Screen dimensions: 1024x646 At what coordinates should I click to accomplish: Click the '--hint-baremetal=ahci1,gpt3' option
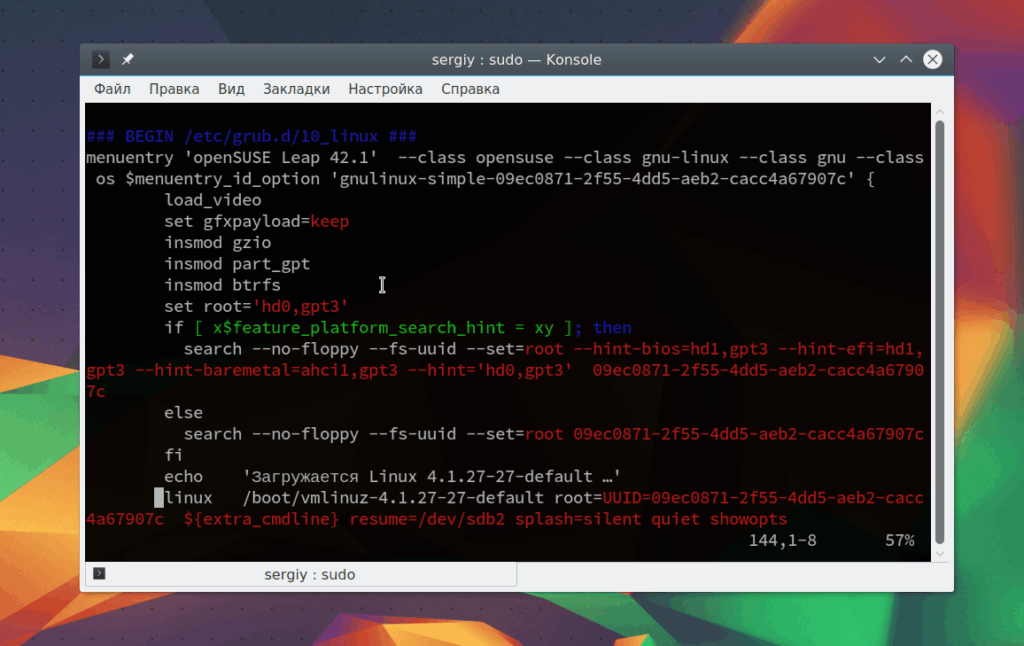coord(266,370)
